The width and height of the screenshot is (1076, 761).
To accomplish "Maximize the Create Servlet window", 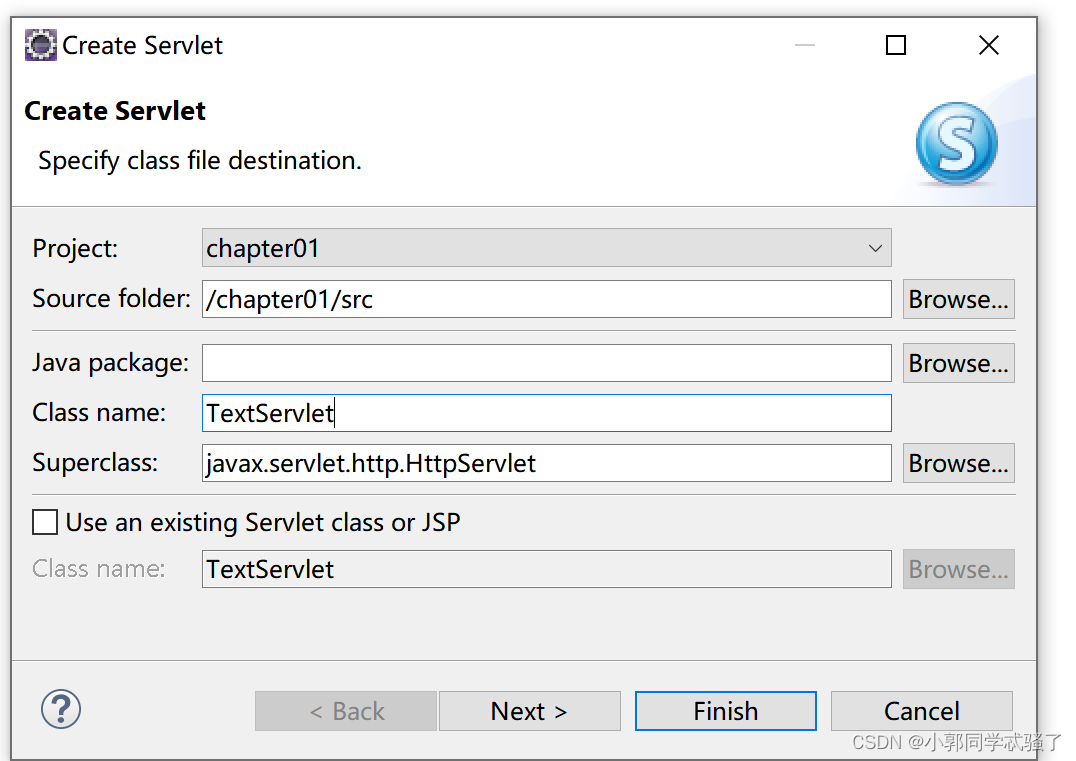I will pyautogui.click(x=896, y=45).
